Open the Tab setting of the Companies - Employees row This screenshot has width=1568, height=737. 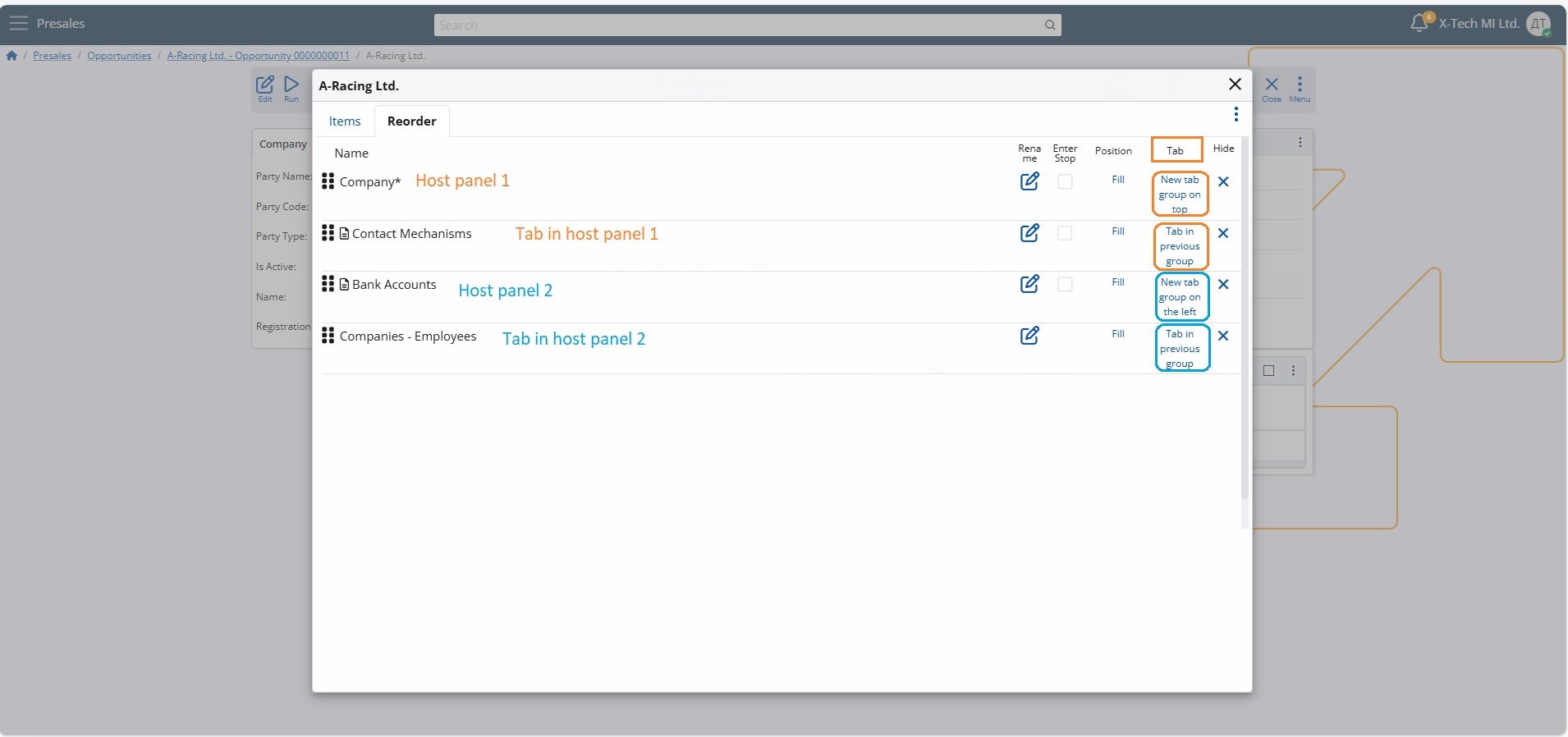tap(1180, 349)
